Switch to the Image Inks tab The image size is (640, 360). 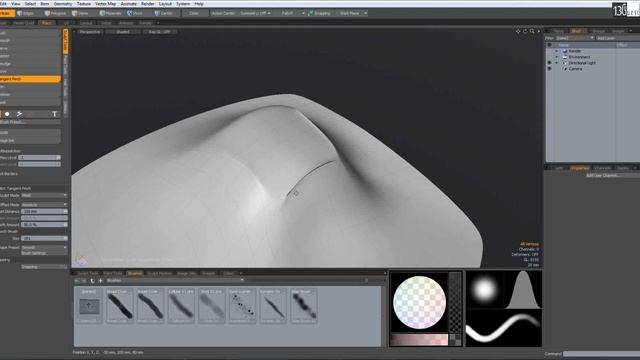187,273
